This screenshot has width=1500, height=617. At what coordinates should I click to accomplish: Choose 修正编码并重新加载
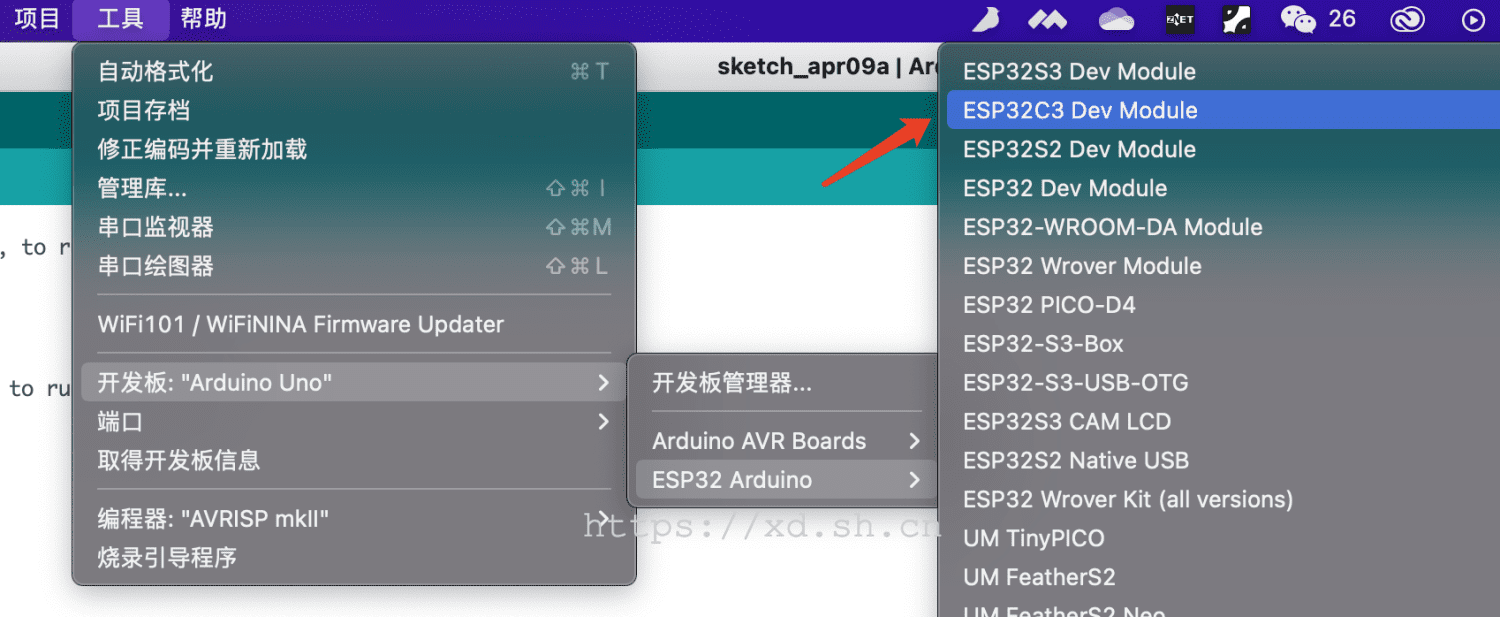[x=354, y=149]
